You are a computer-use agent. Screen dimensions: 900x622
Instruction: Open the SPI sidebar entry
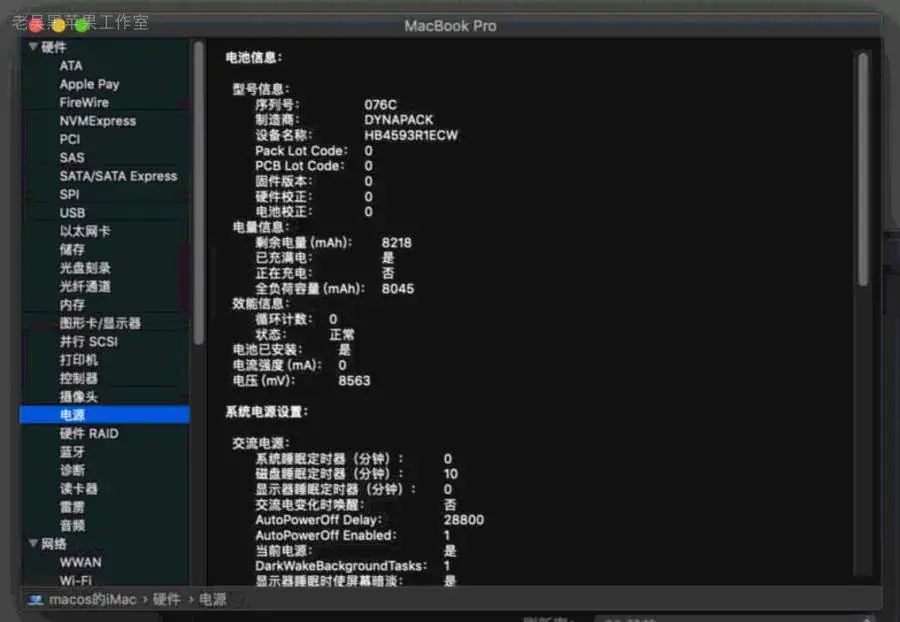69,195
